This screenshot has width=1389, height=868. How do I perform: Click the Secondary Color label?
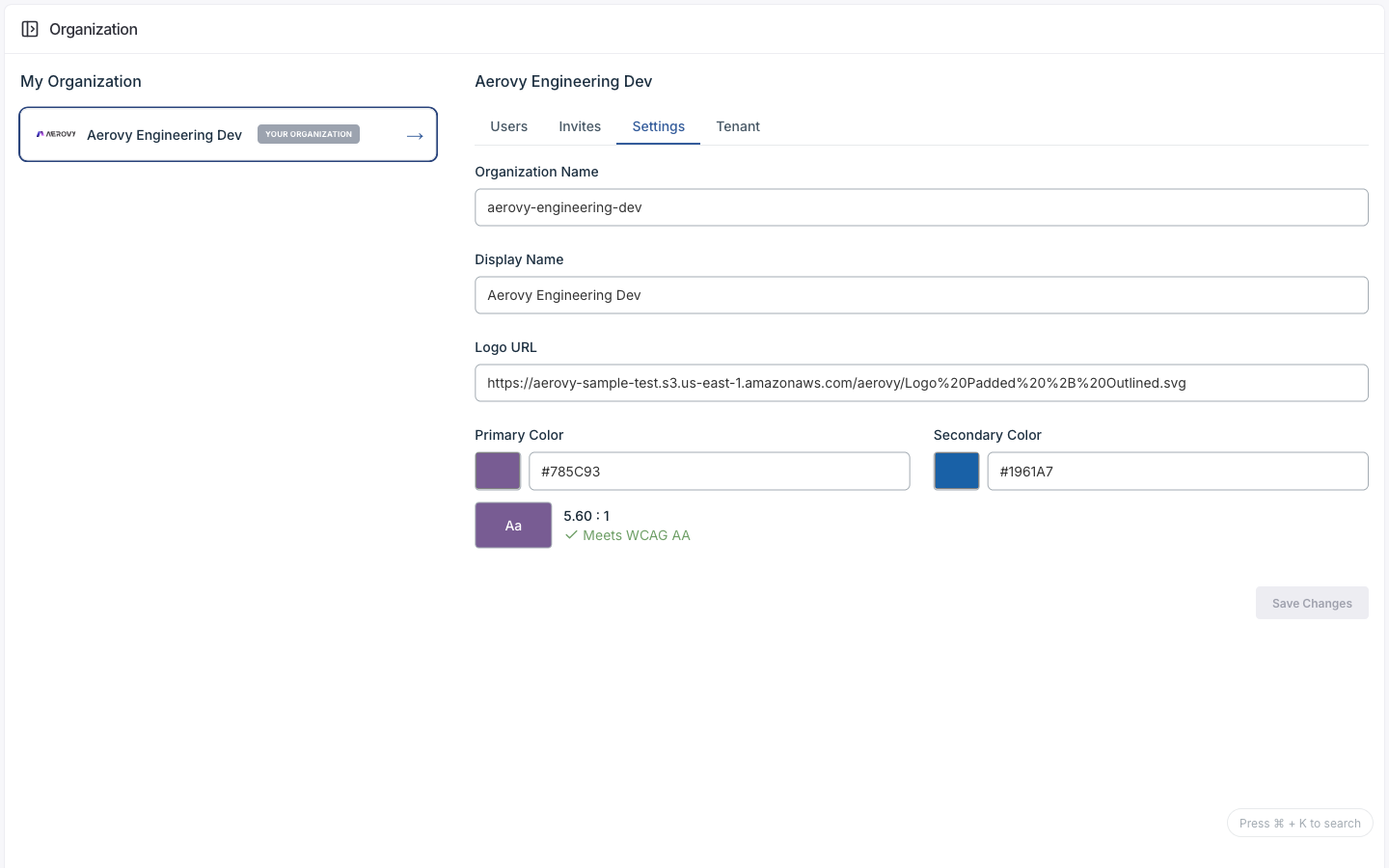click(988, 435)
